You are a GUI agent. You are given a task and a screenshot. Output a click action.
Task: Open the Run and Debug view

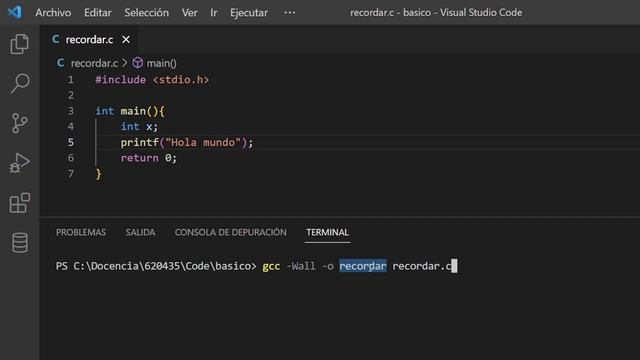point(19,163)
